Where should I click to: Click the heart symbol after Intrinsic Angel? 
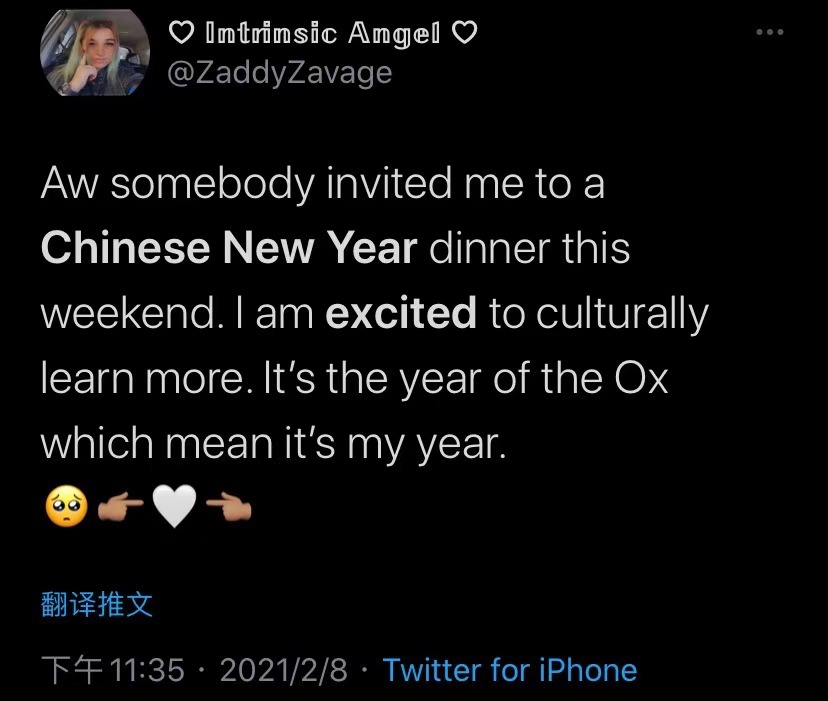[x=464, y=33]
